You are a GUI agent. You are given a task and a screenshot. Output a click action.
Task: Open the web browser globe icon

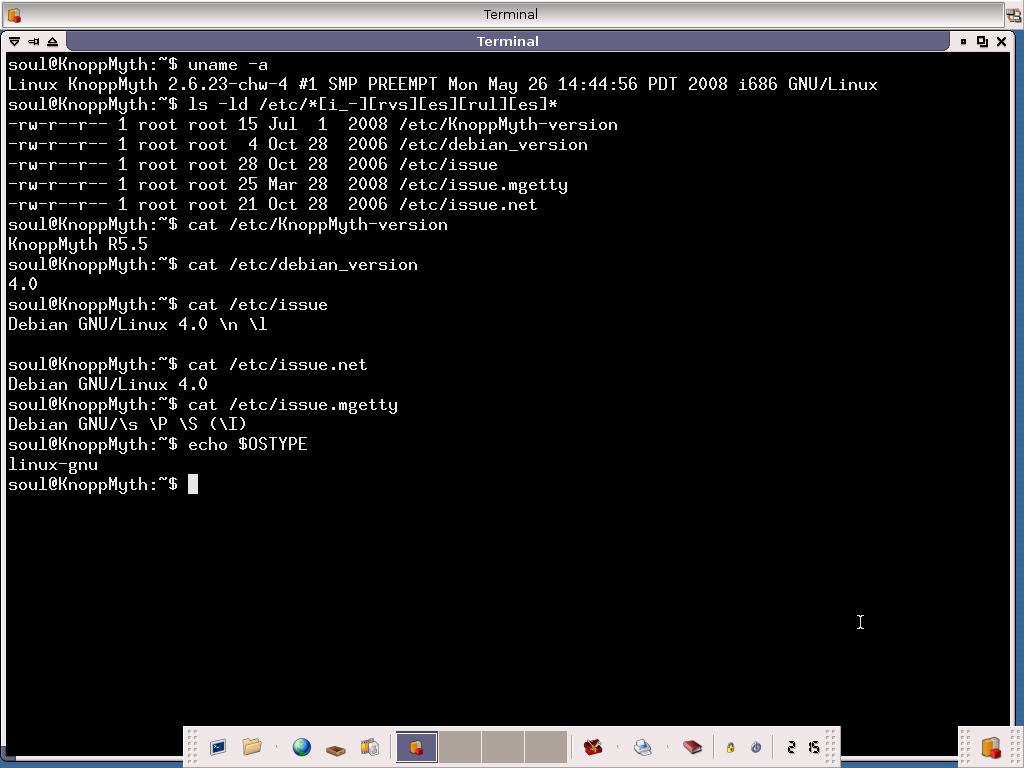301,746
